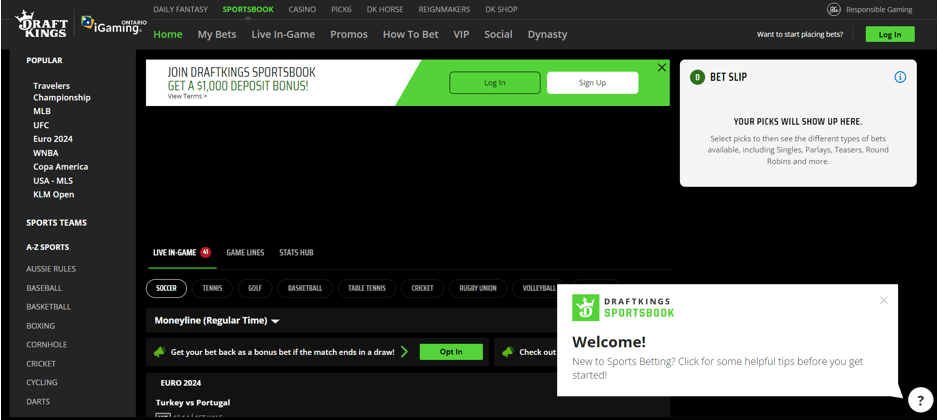Click Sign Up on the bonus banner
The height and width of the screenshot is (420, 939).
point(592,83)
